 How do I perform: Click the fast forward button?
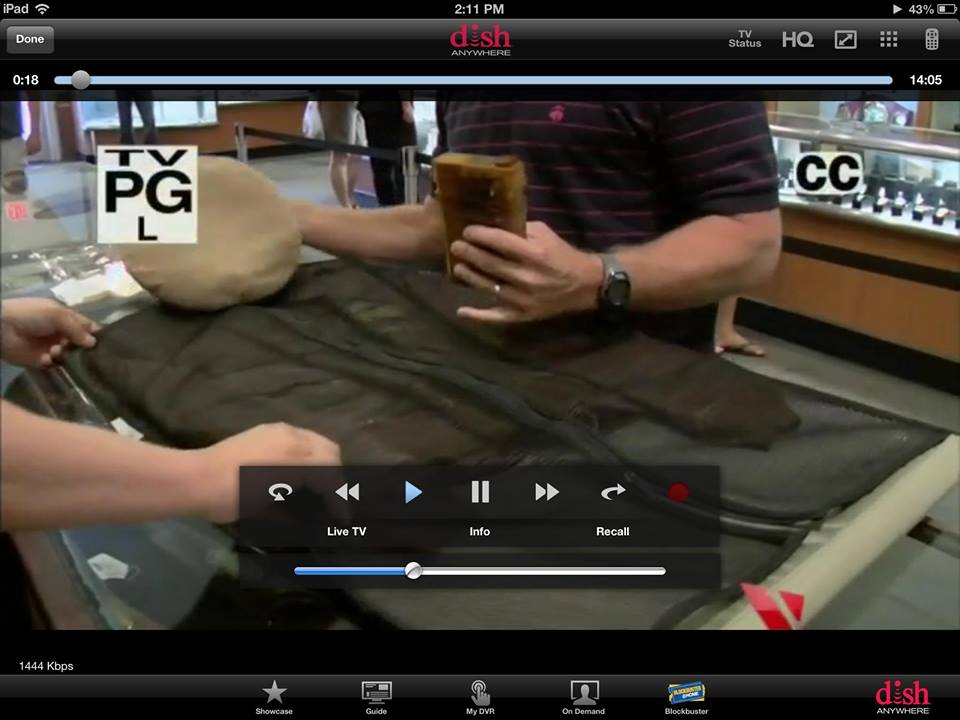(546, 492)
